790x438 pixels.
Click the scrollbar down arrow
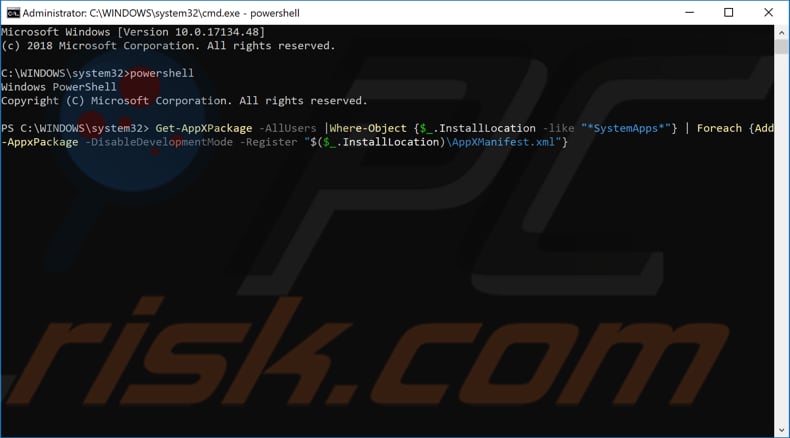pyautogui.click(x=781, y=430)
